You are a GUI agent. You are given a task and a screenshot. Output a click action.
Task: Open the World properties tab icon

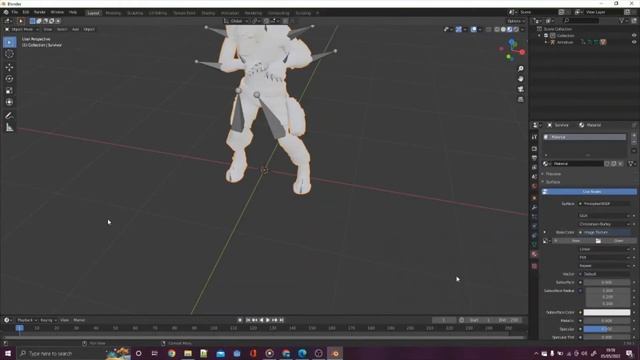coord(534,186)
